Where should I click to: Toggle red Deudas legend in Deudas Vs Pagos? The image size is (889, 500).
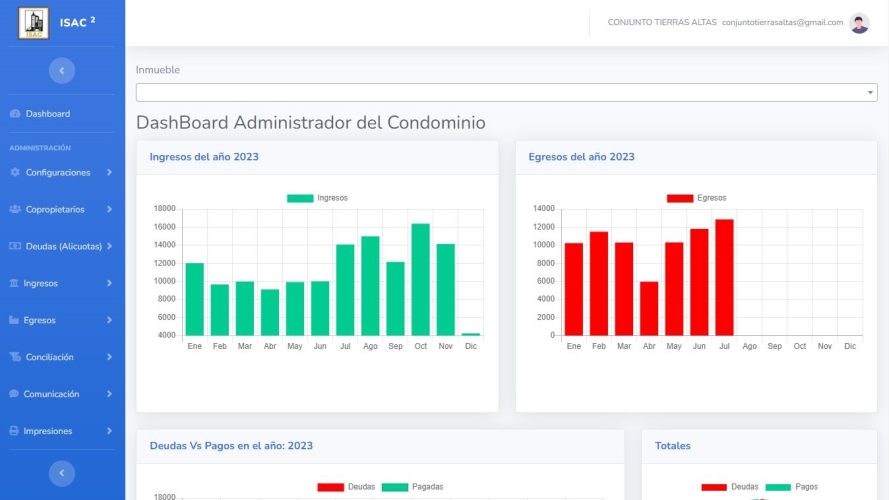click(x=331, y=487)
